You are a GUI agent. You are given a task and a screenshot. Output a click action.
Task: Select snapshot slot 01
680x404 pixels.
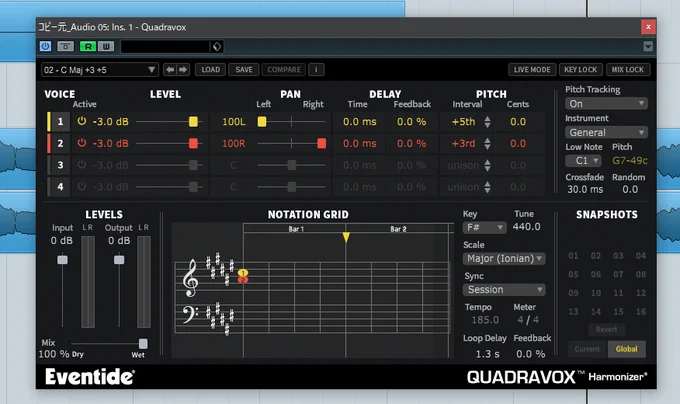coord(573,256)
